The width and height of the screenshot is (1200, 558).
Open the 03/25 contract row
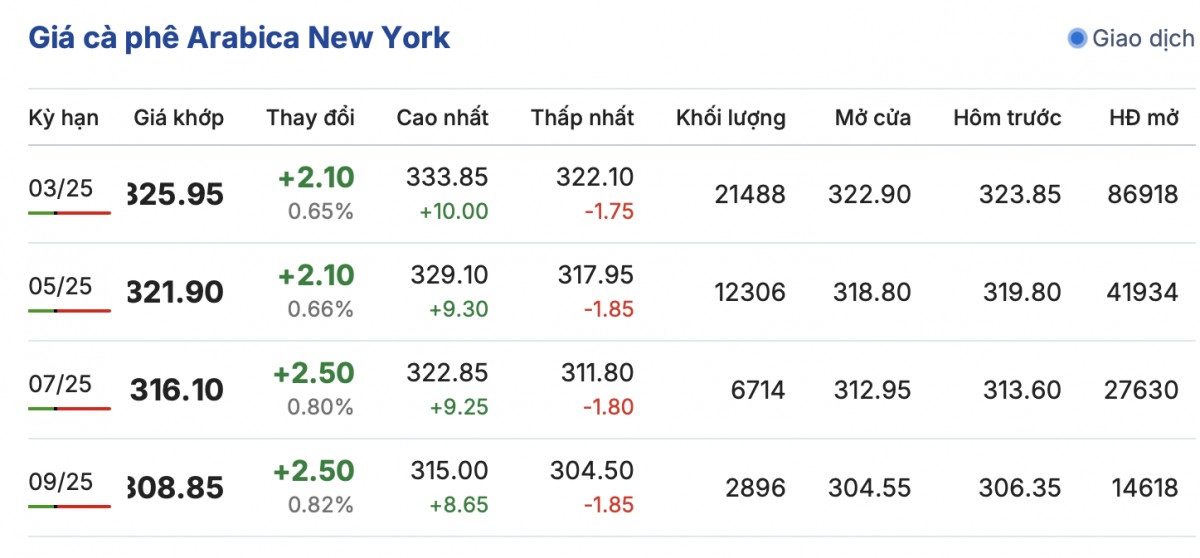click(60, 190)
